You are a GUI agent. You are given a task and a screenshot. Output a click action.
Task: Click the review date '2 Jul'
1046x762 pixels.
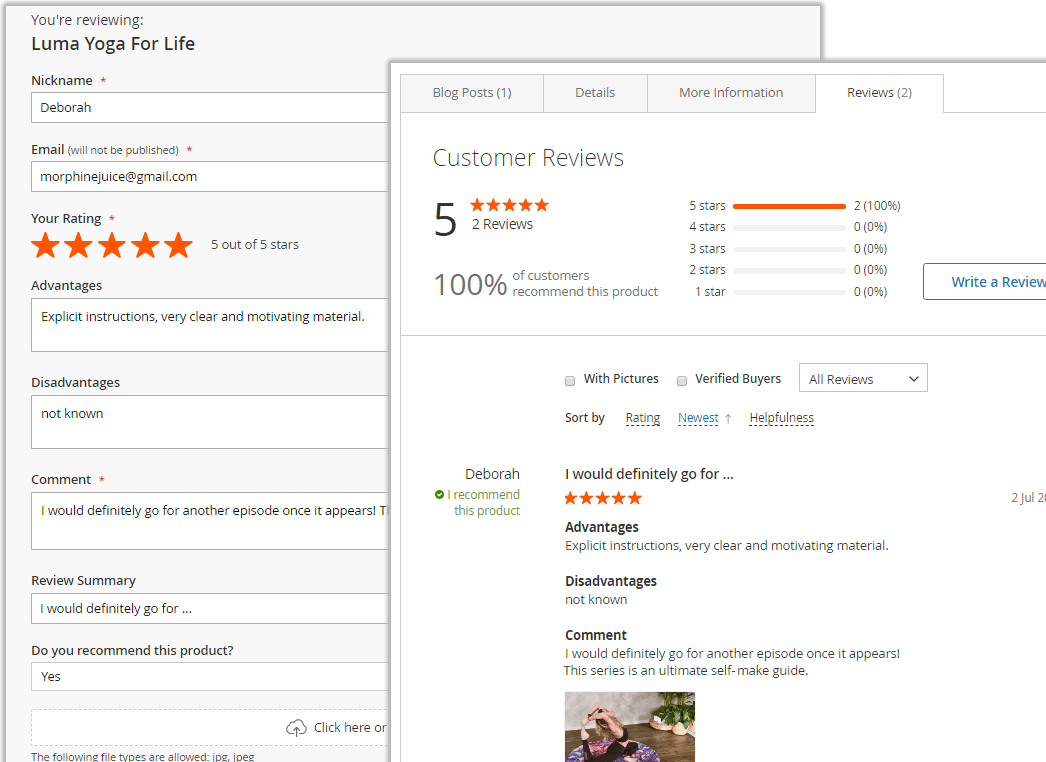(x=1028, y=498)
